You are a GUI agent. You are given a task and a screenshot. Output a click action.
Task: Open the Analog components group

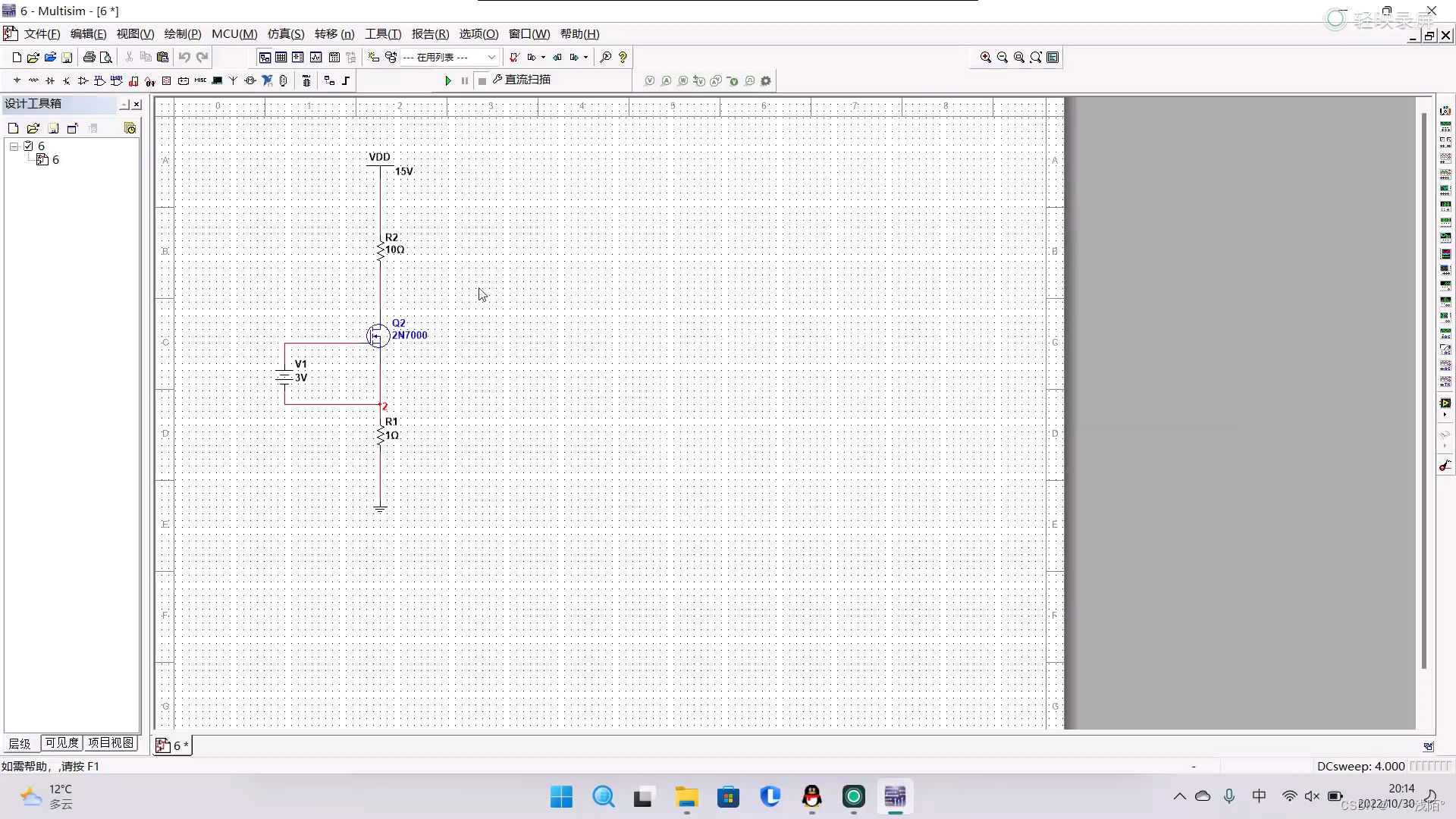(x=83, y=80)
